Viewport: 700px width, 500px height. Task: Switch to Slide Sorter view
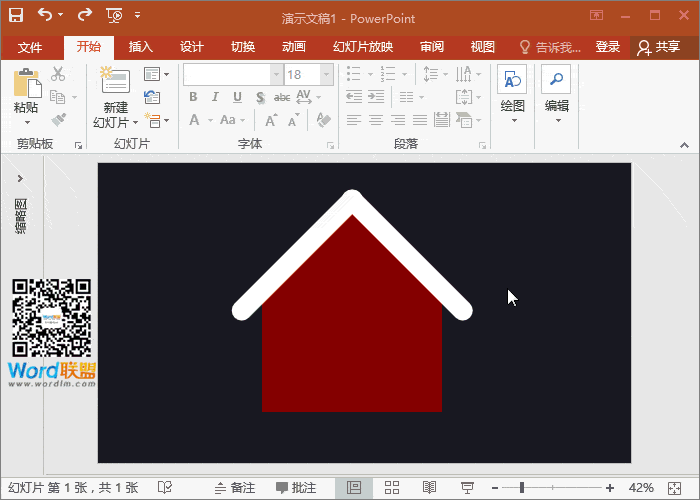pos(392,487)
